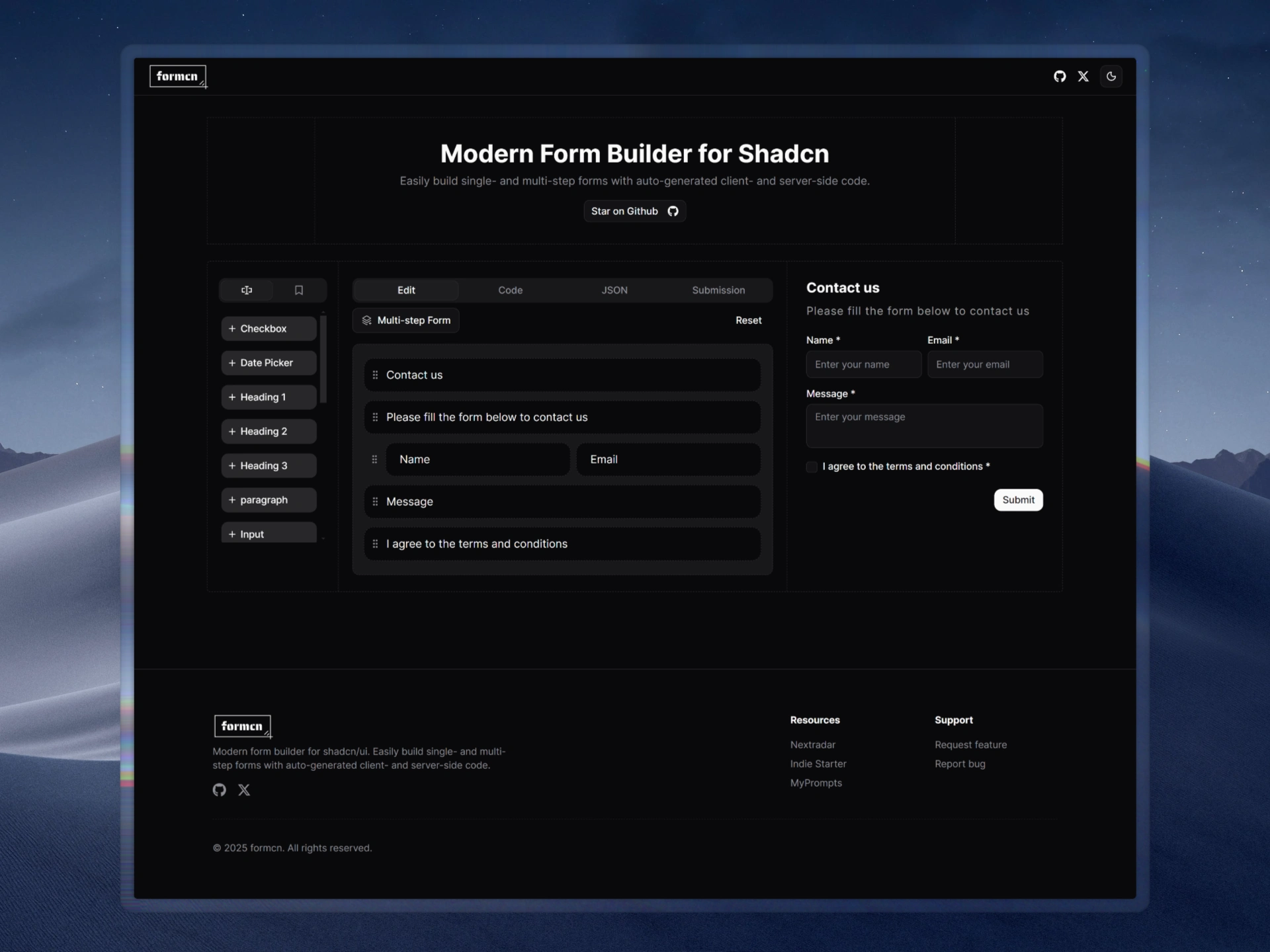Open the MyPrompts link
The width and height of the screenshot is (1270, 952).
point(816,783)
